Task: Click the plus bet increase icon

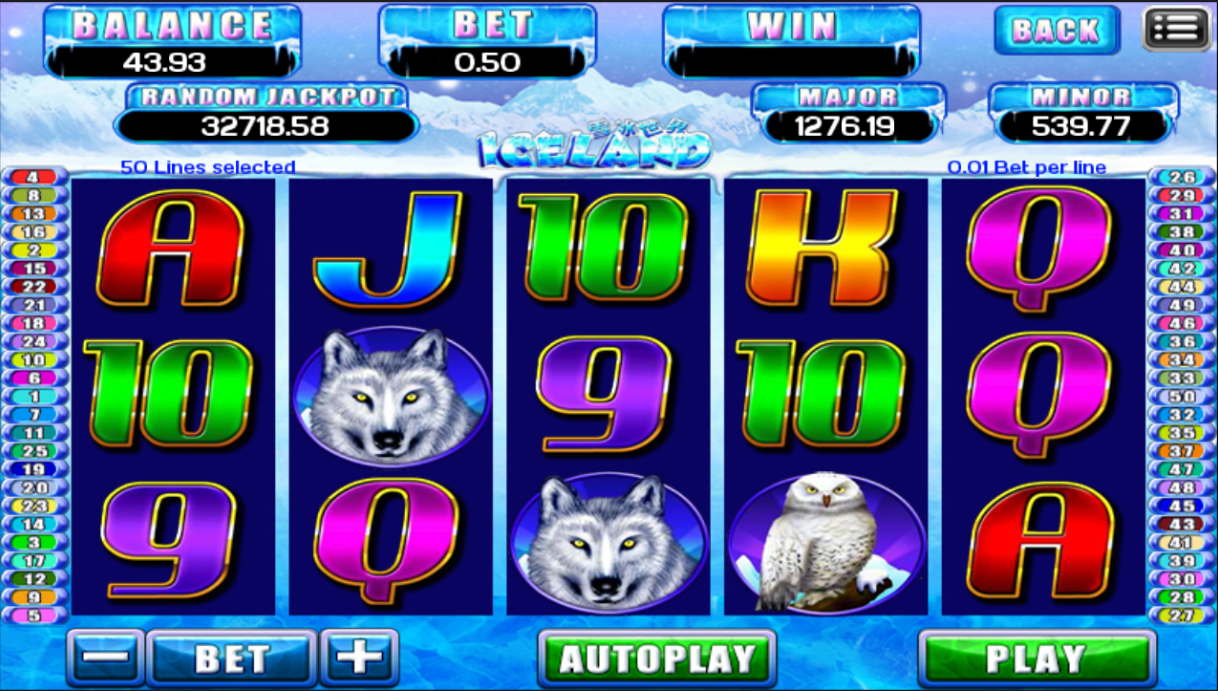Action: click(359, 658)
